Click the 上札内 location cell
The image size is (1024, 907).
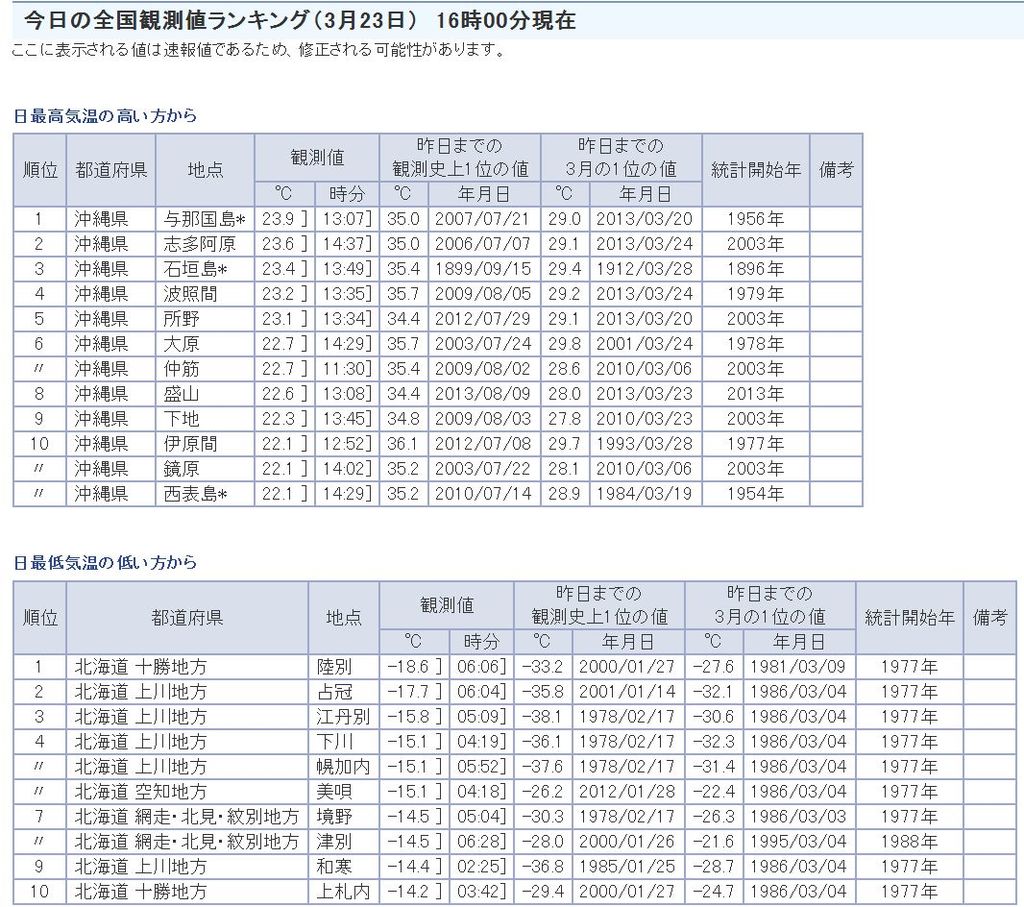[x=341, y=891]
